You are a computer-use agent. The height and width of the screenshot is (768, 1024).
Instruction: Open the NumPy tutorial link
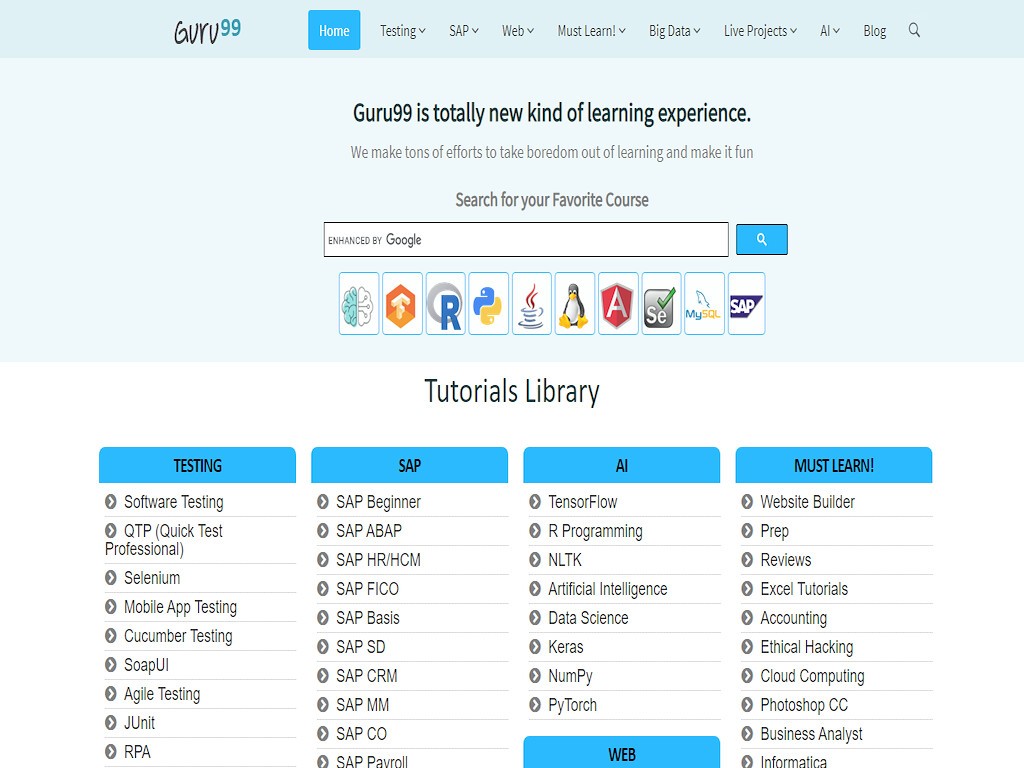(571, 676)
